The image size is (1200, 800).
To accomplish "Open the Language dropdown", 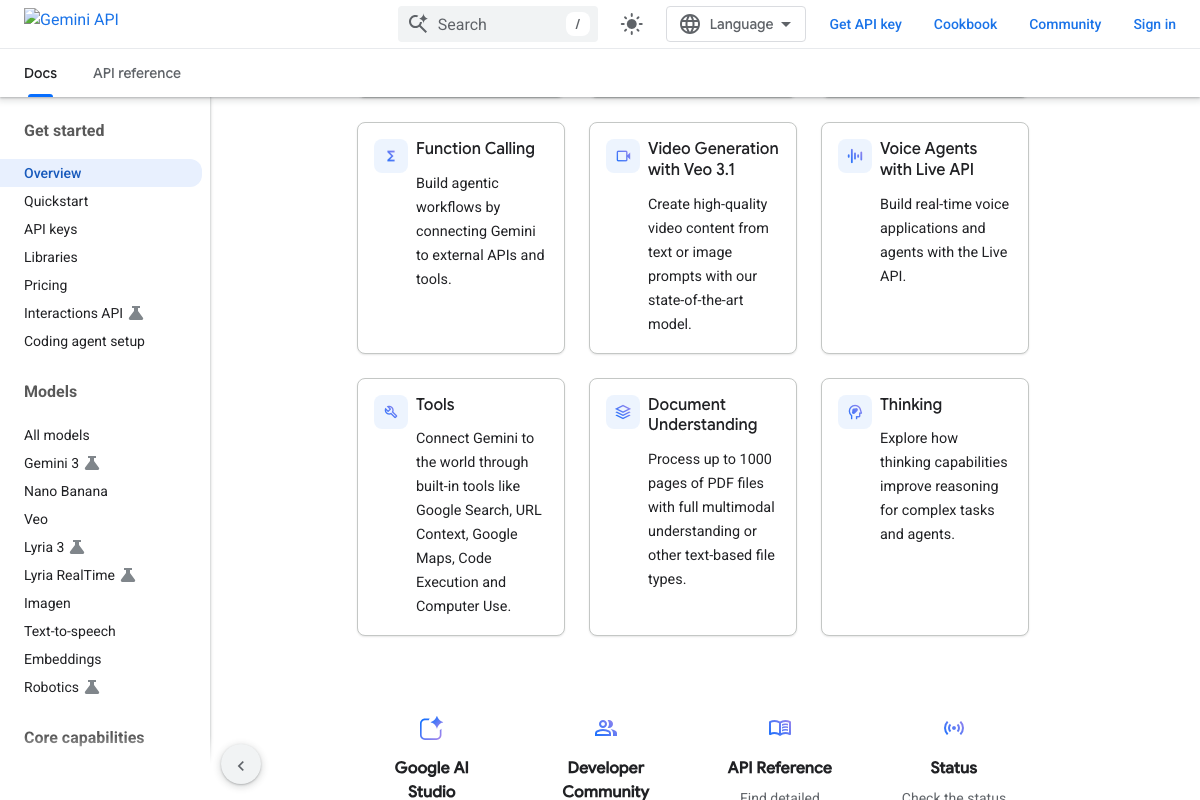I will 736,24.
